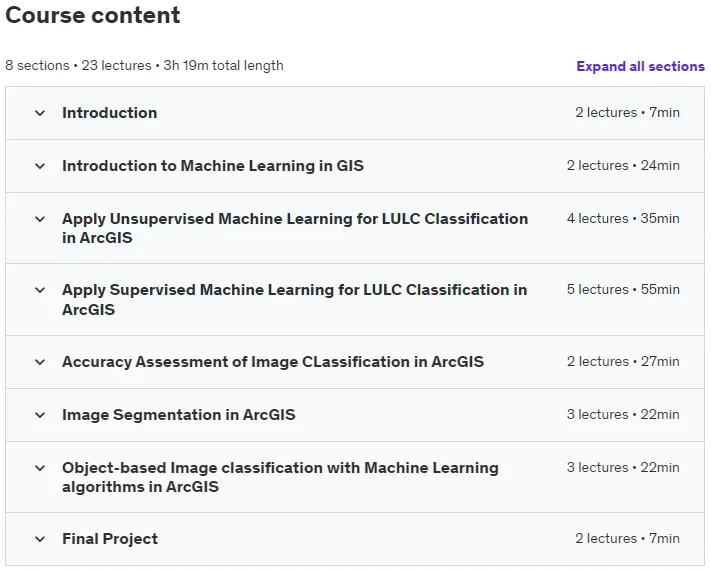The height and width of the screenshot is (573, 711).
Task: Open Image Segmentation in ArcGIS title
Action: click(x=179, y=415)
